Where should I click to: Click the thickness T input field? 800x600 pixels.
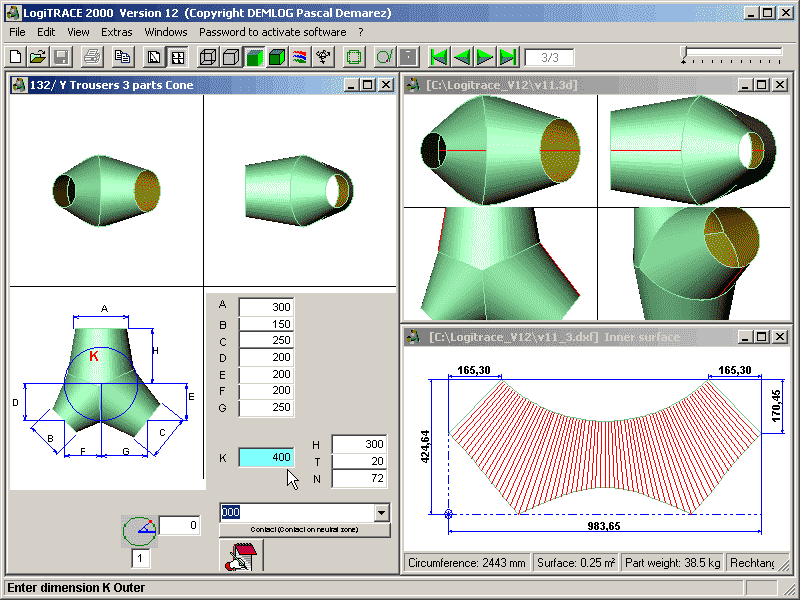(359, 461)
